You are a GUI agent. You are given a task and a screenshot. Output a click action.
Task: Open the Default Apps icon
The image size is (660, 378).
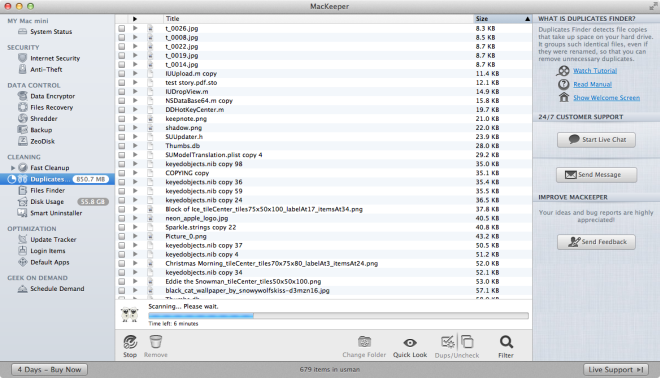(x=22, y=262)
